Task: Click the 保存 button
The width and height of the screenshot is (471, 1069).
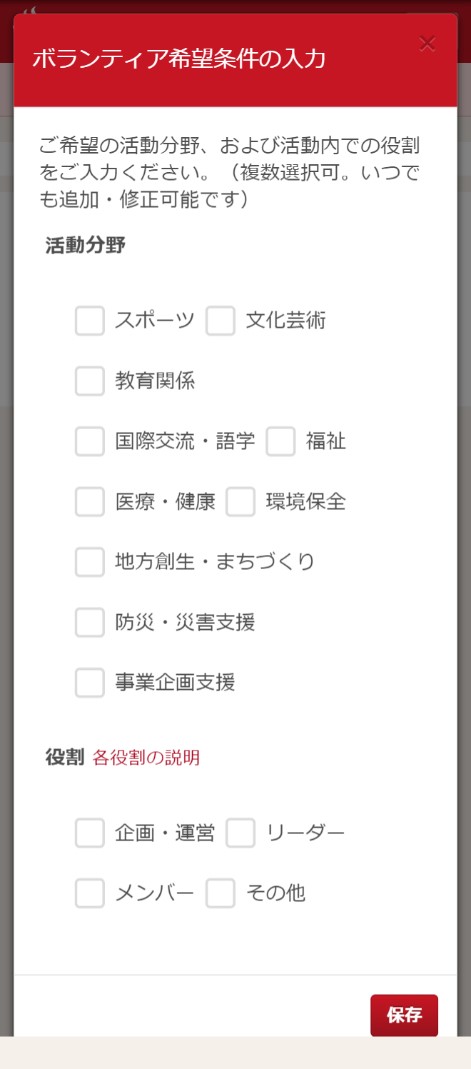Action: click(404, 1015)
